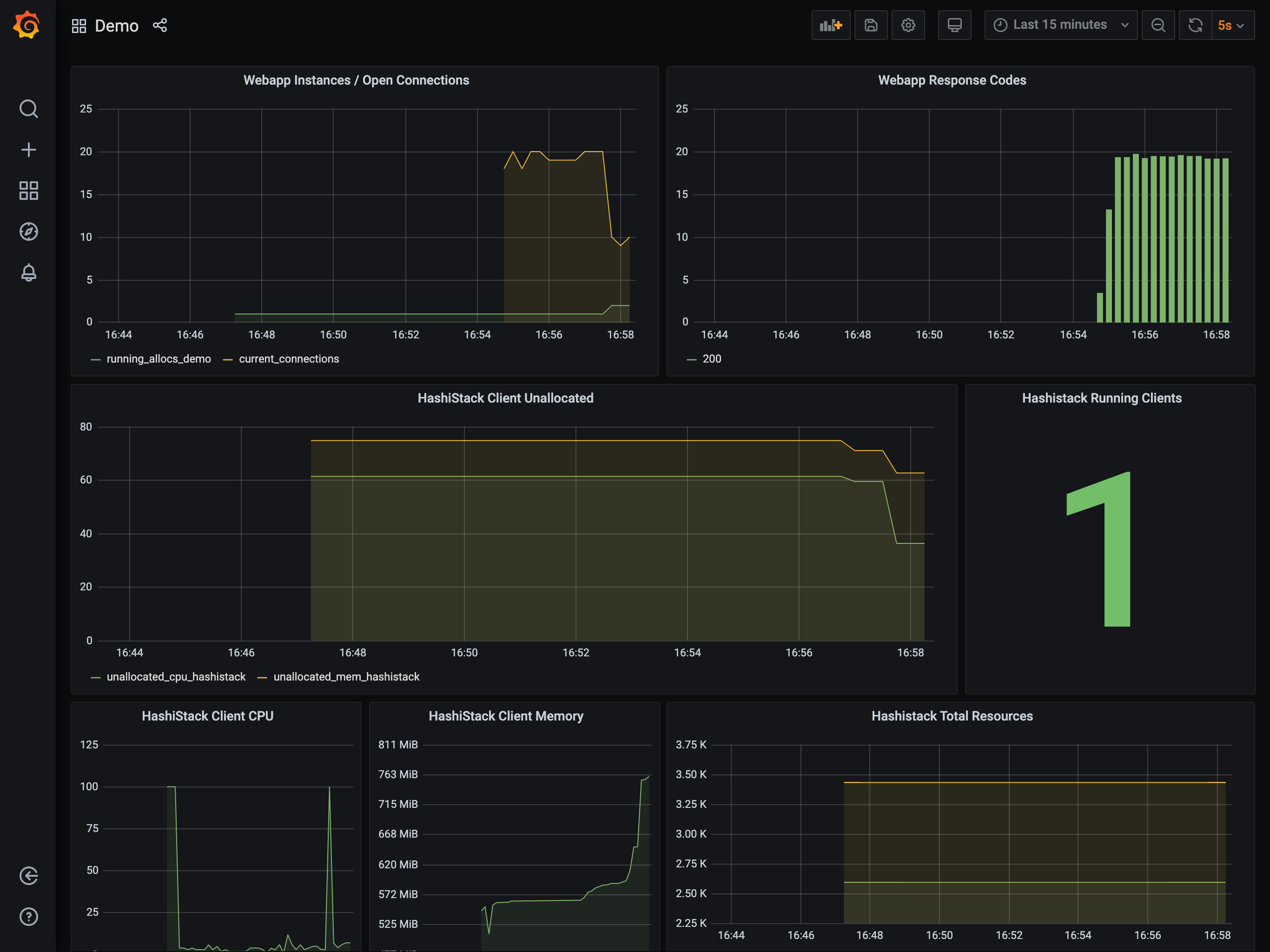Open dashboard settings gear icon
Viewport: 1270px width, 952px height.
point(908,25)
